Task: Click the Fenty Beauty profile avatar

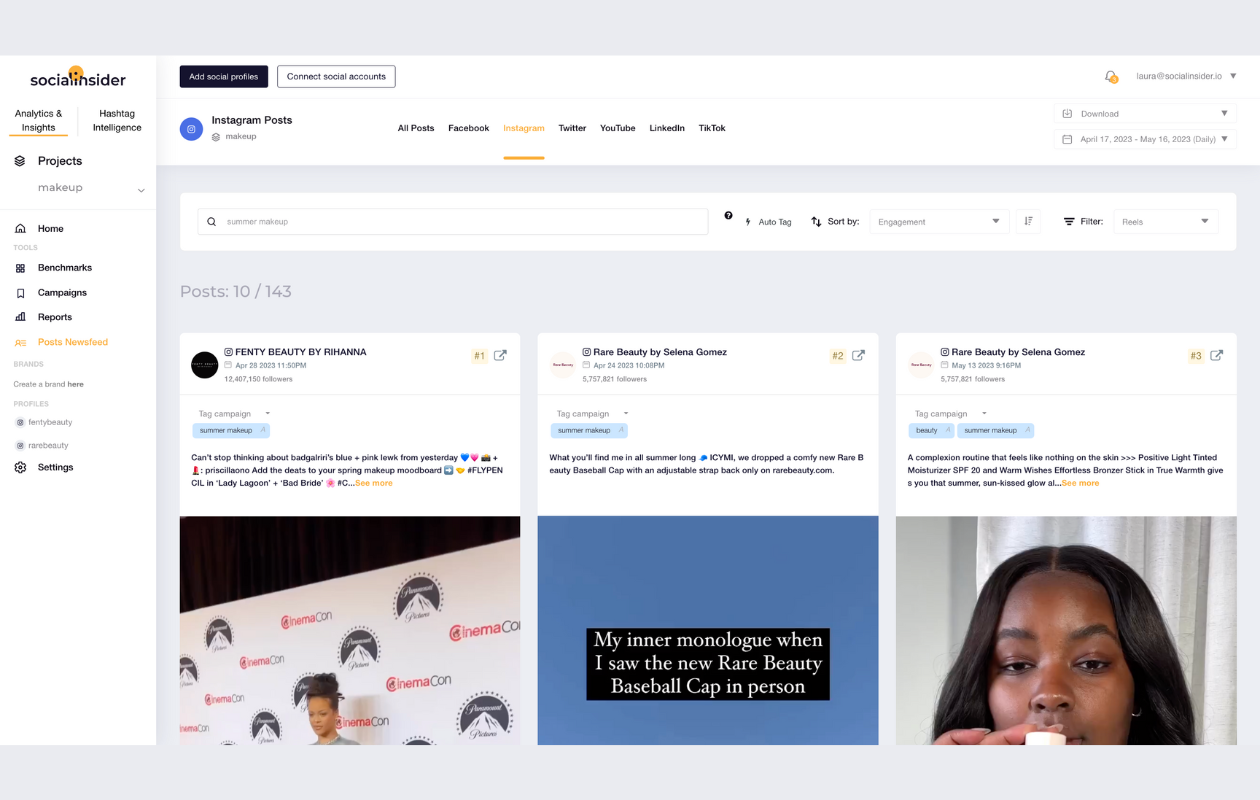Action: [204, 365]
